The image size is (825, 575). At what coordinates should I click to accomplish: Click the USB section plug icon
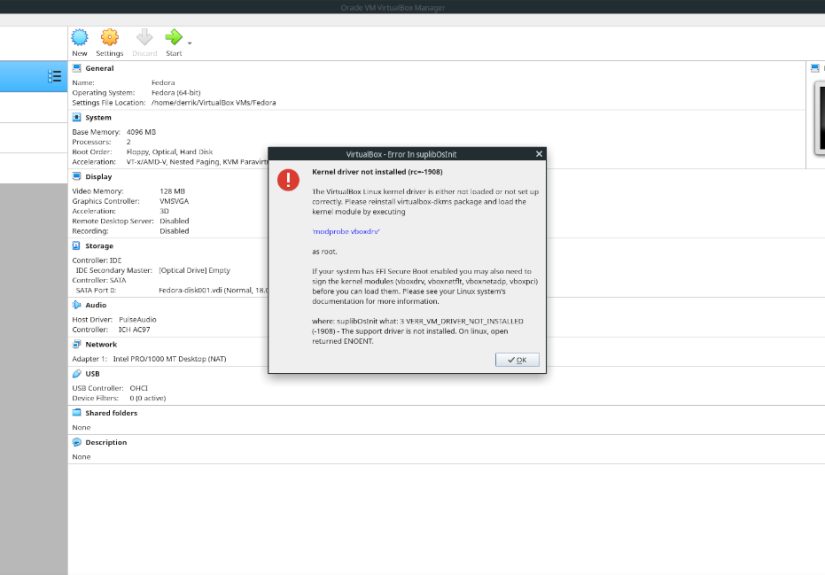77,374
